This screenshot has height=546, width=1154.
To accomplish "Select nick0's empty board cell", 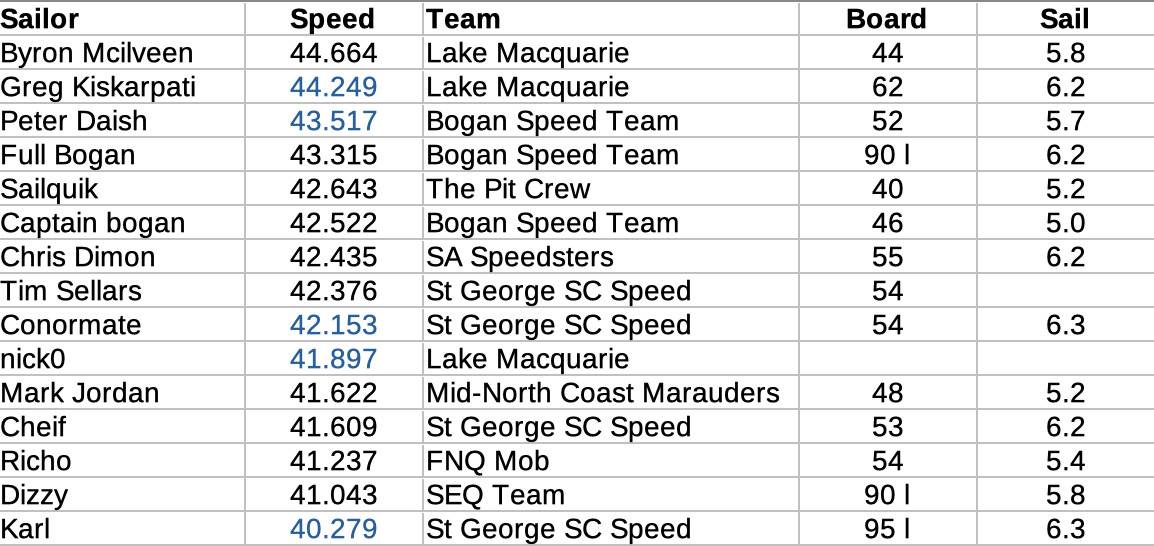I will (886, 359).
